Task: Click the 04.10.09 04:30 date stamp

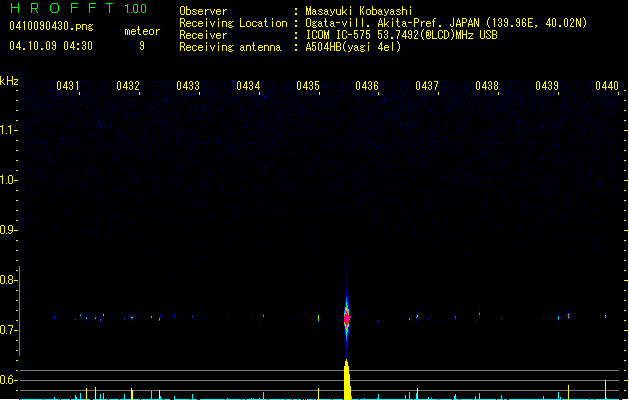Action: (50, 46)
